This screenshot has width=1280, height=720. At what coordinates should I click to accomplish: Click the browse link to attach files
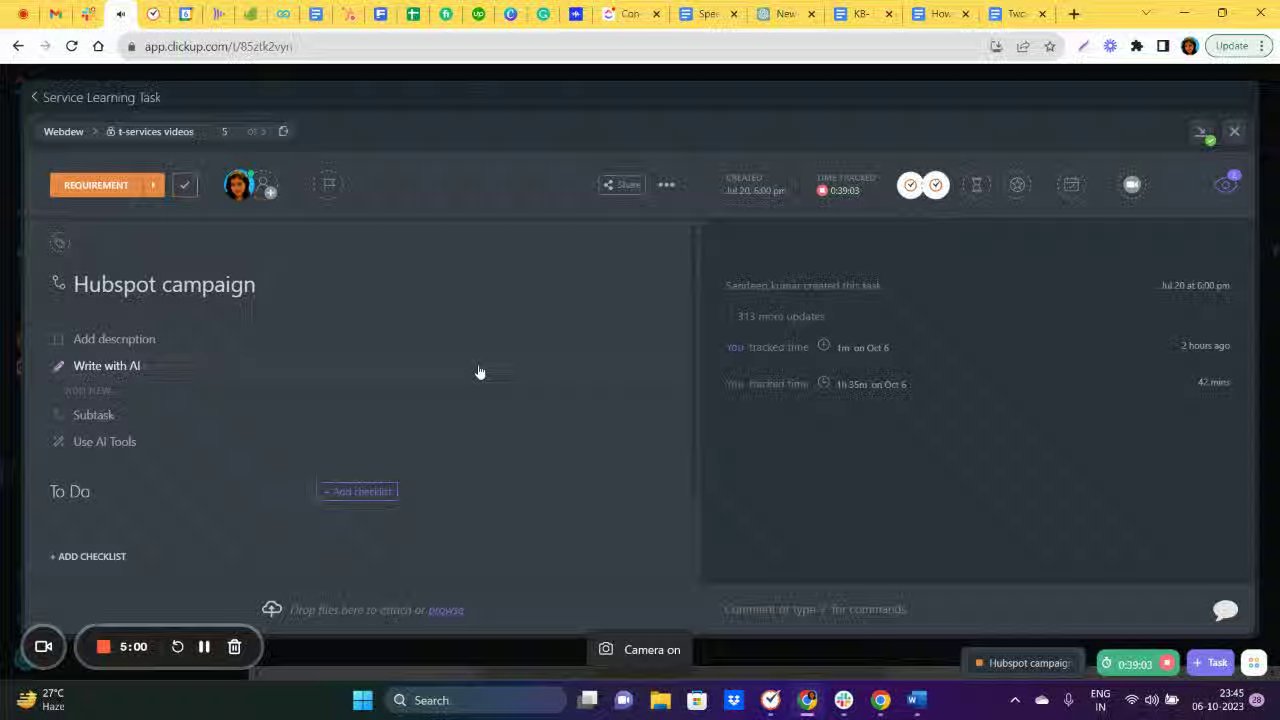coord(446,610)
